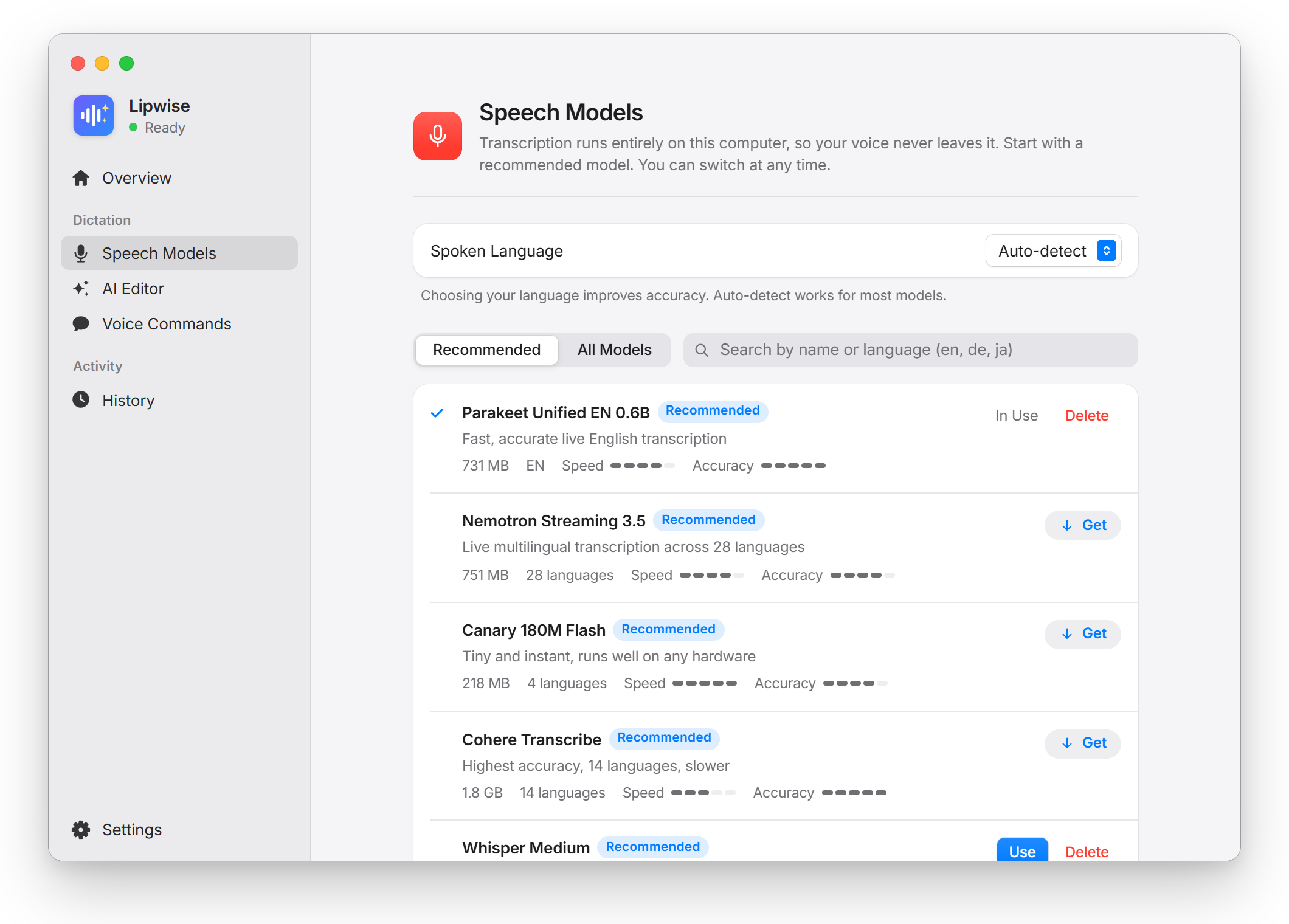Switch to the All Models tab
This screenshot has height=924, width=1289.
pos(614,350)
